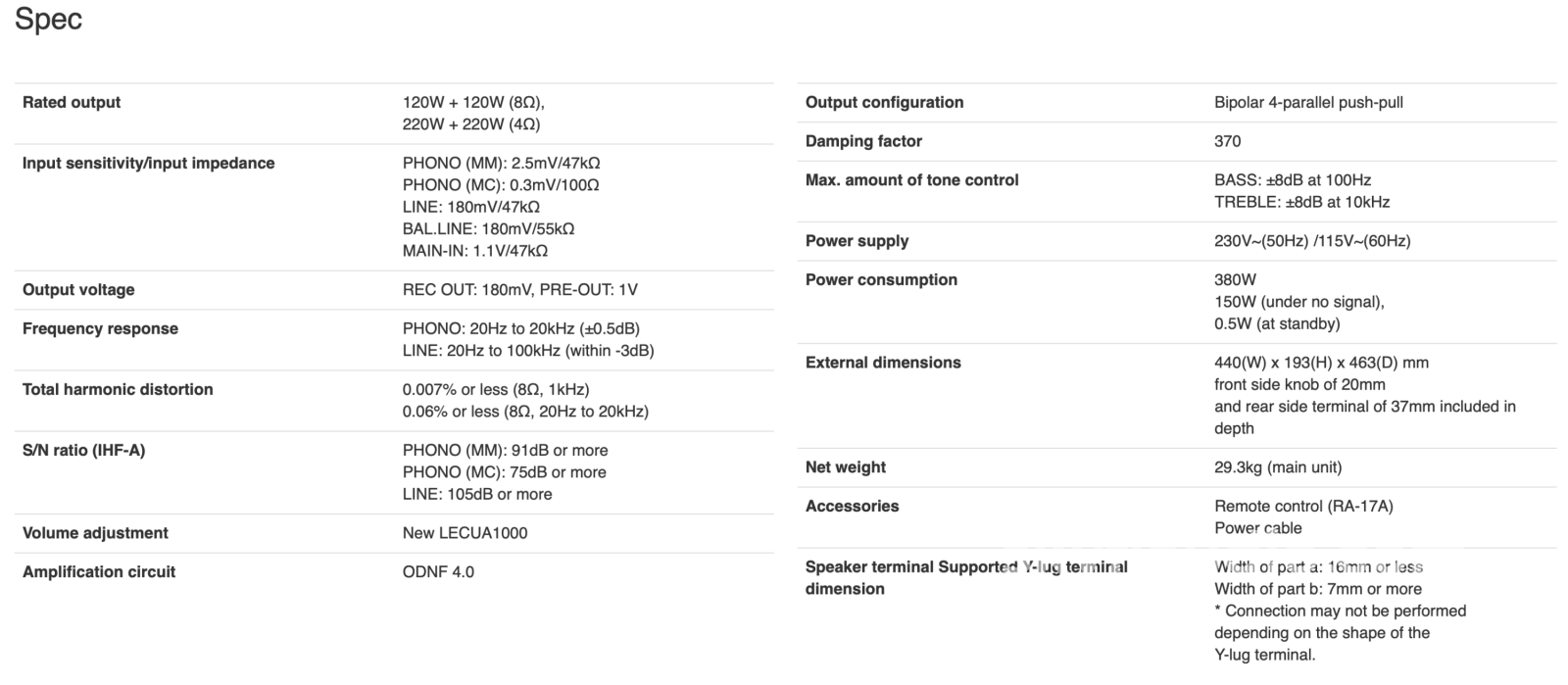
Task: Select Input sensitivity/input impedance label
Action: coord(148,163)
